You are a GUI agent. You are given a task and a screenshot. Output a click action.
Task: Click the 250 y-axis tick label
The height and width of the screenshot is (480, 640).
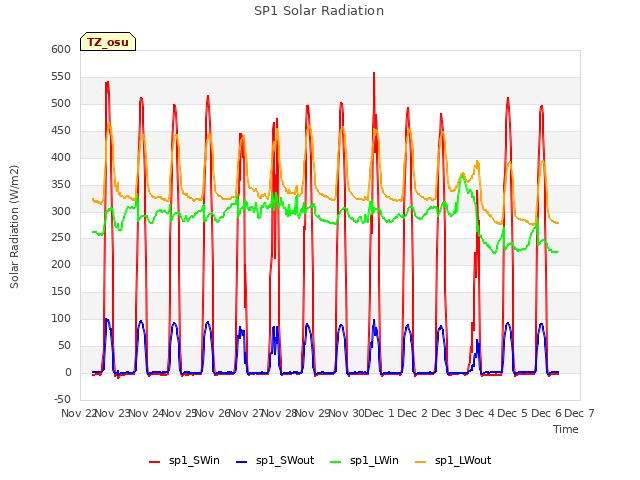[61, 238]
